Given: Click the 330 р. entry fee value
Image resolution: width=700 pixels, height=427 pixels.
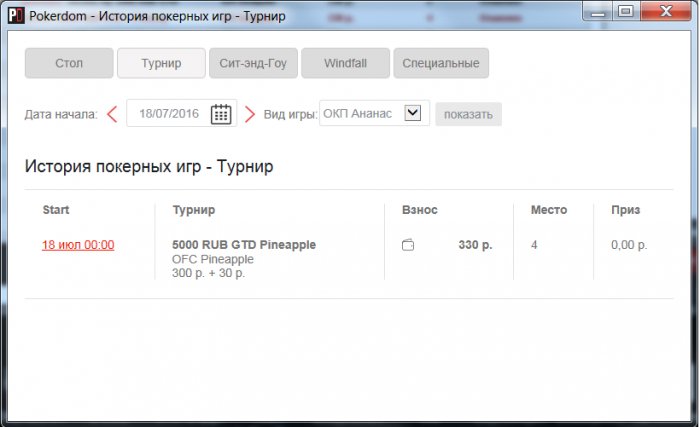Looking at the screenshot, I should click(475, 245).
